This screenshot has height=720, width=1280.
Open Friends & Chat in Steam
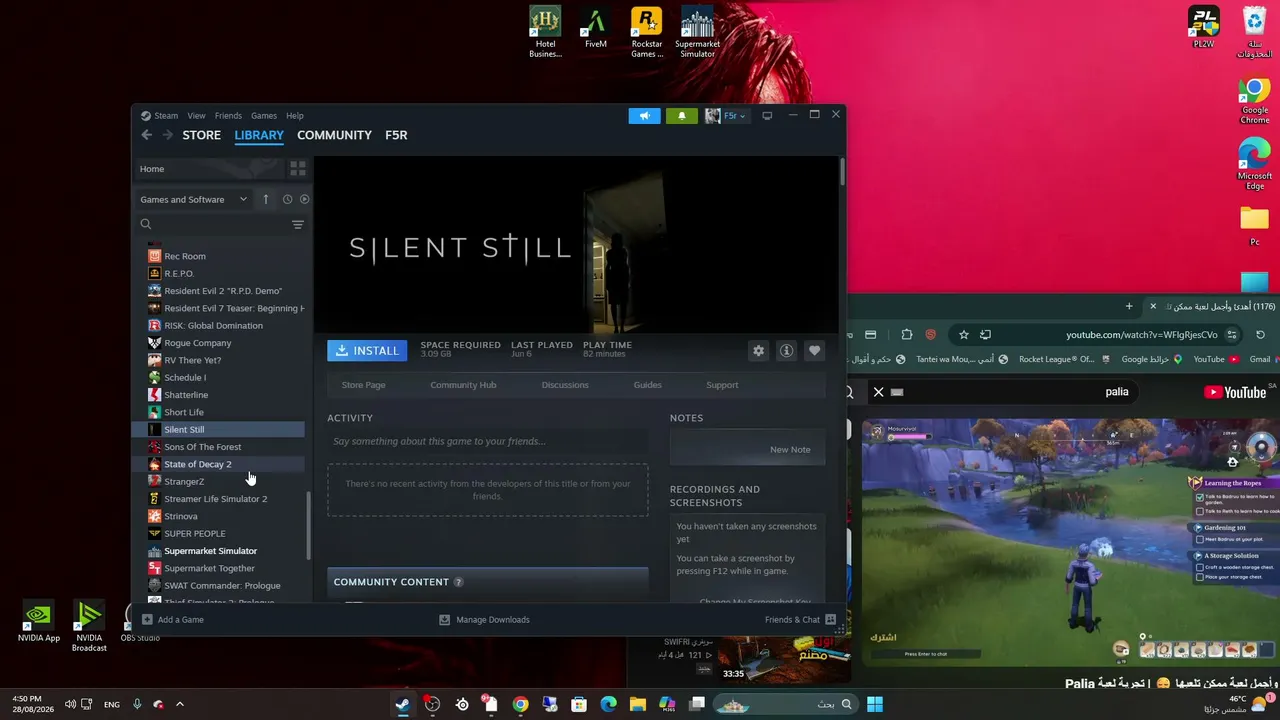pos(800,619)
